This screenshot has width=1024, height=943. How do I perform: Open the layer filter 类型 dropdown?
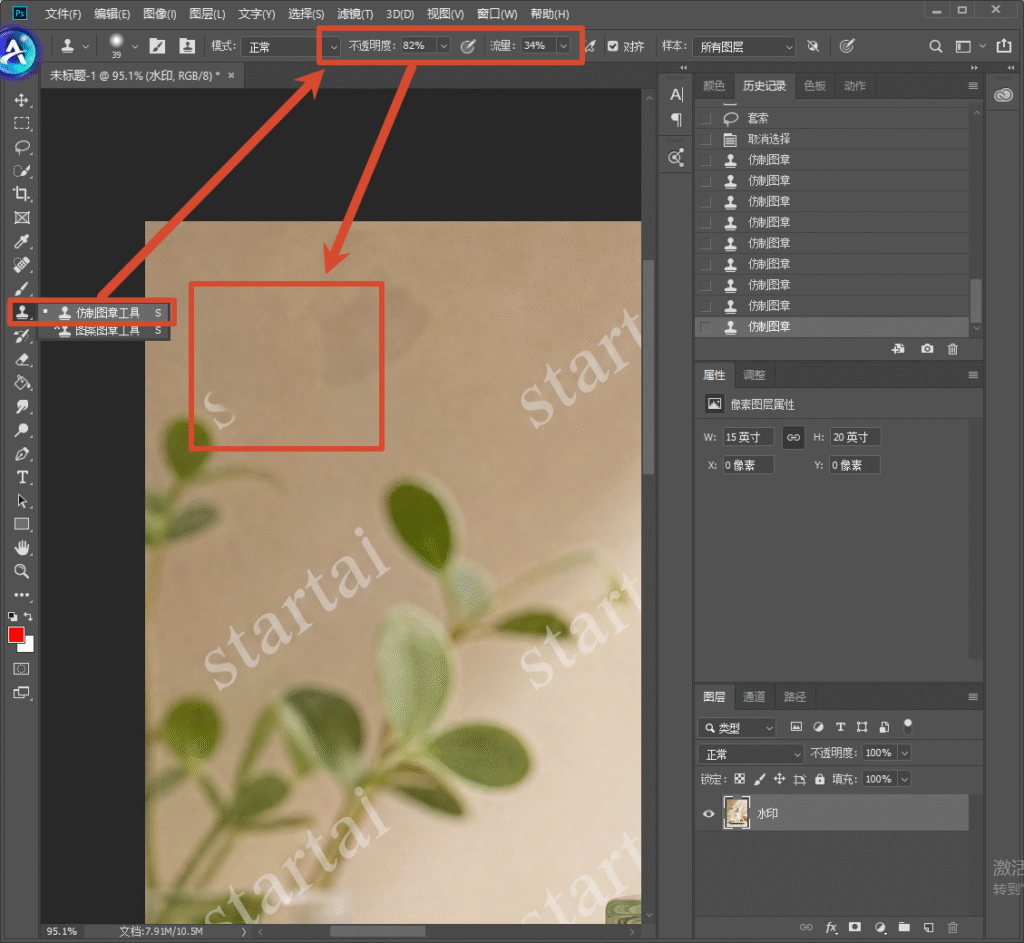(737, 727)
